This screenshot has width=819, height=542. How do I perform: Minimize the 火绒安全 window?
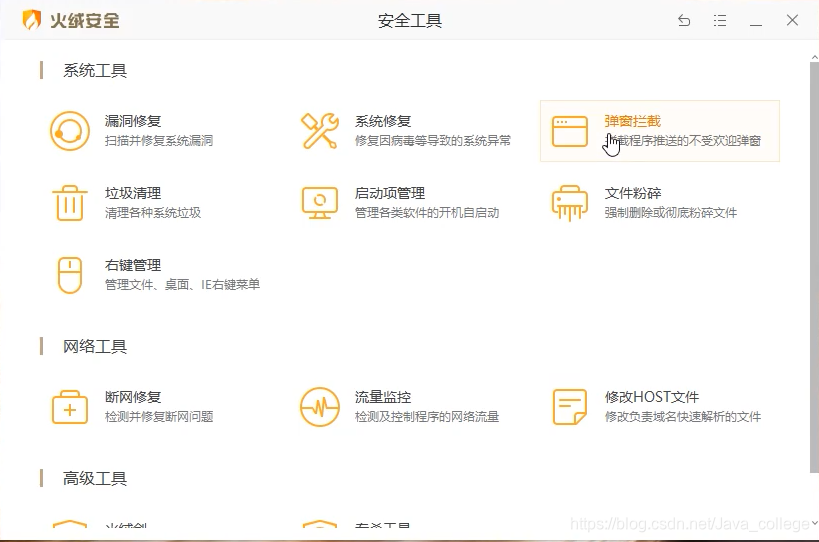tap(756, 23)
